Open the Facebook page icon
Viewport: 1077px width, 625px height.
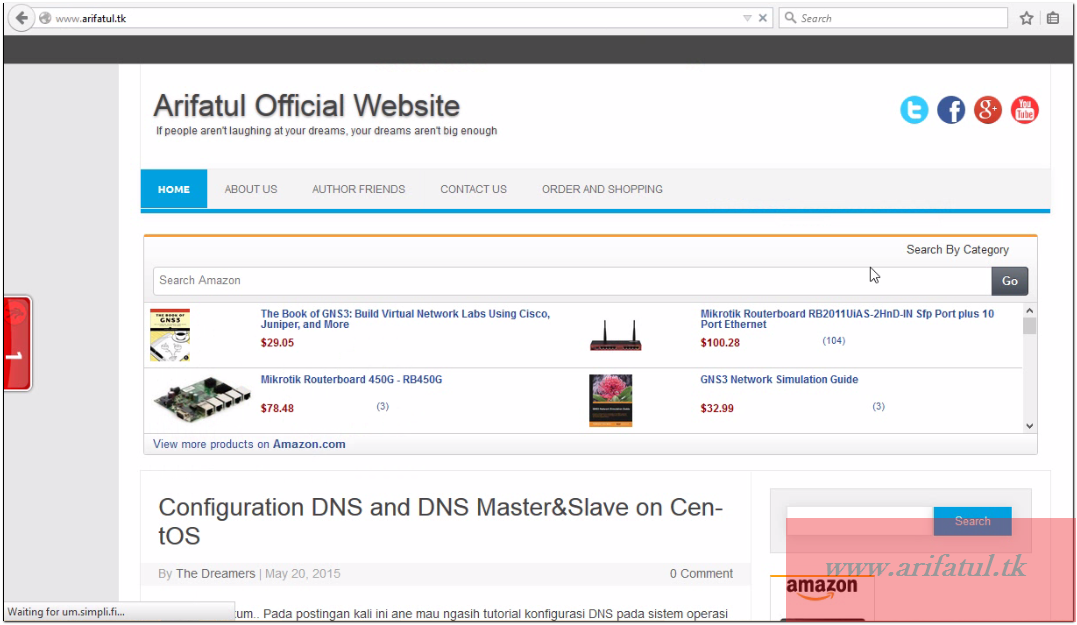coord(951,110)
